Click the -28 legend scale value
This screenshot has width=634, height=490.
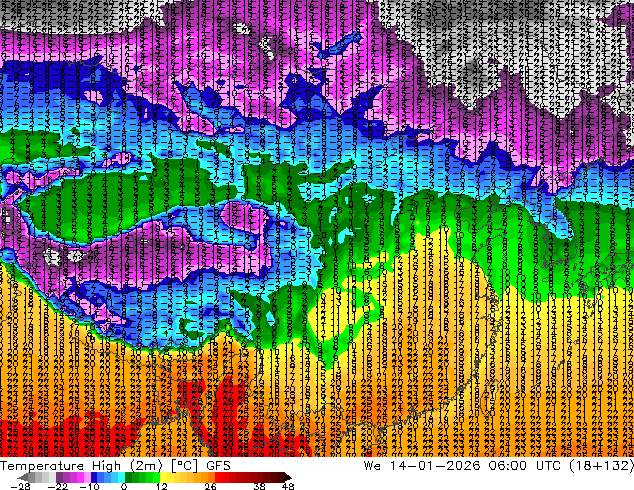20,486
